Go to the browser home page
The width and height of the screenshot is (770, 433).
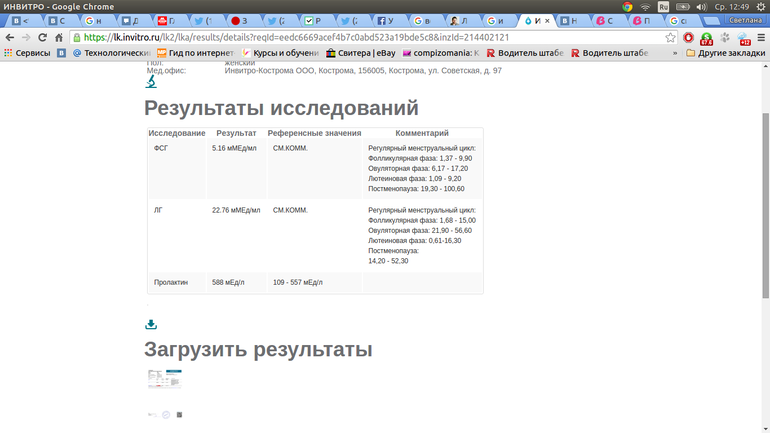(x=60, y=37)
